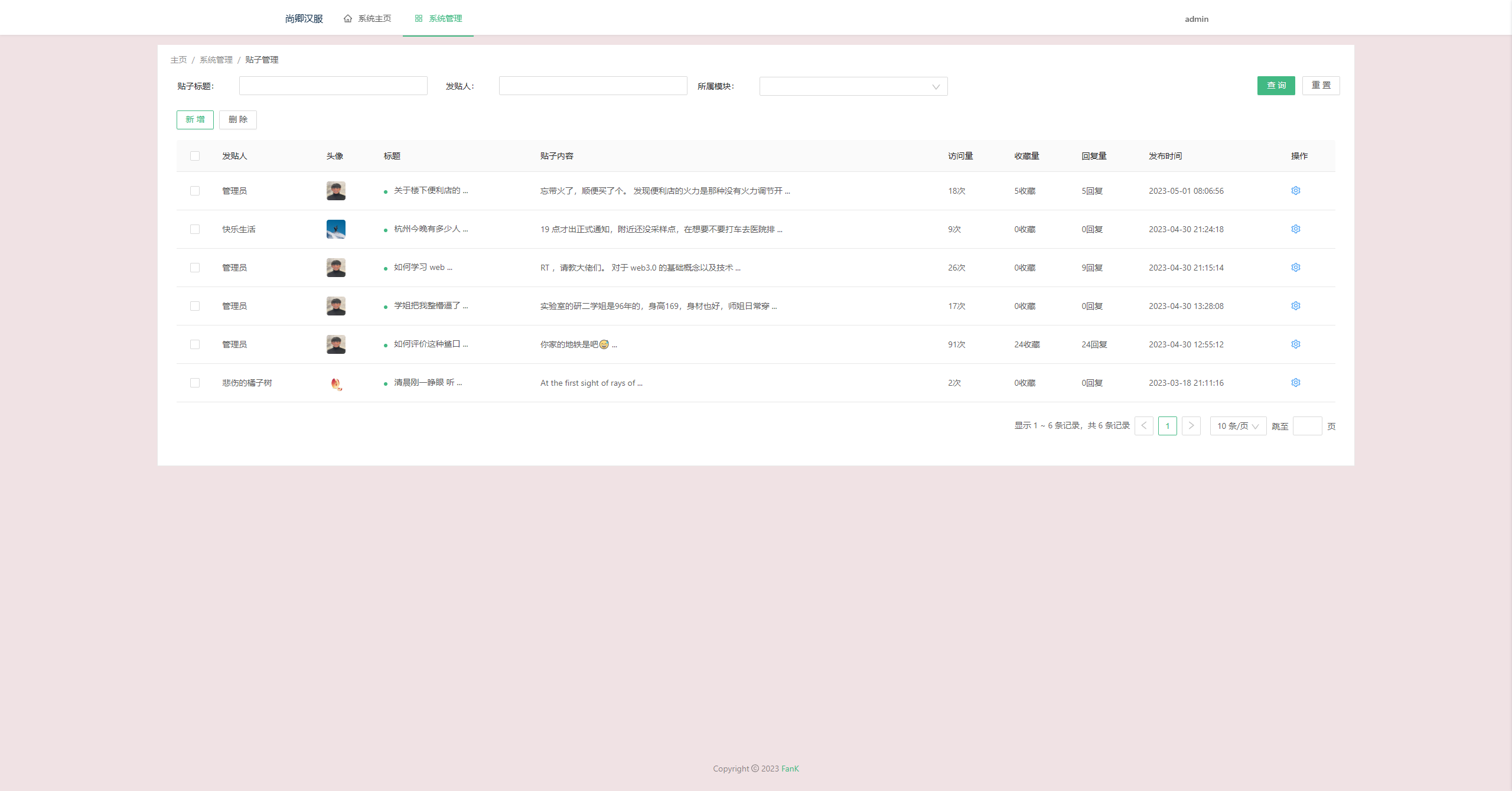Click the 查询 search button
This screenshot has height=791, width=1512.
tap(1276, 85)
